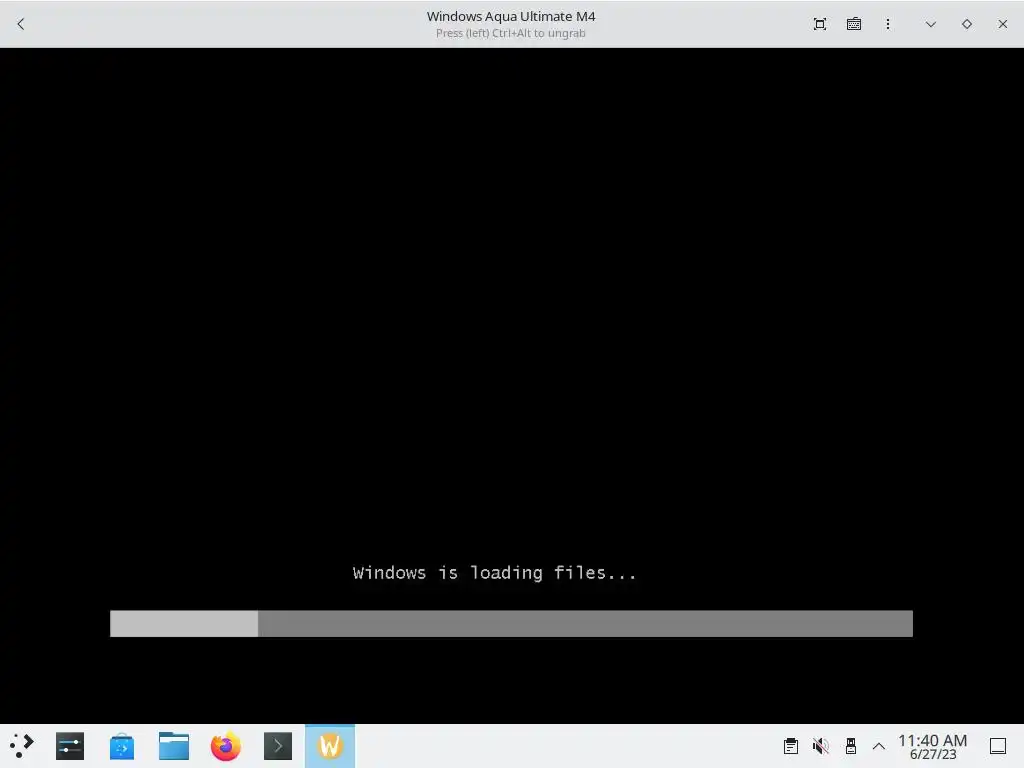Open clipboard tray icon
Screen dimensions: 1024x768
point(791,746)
